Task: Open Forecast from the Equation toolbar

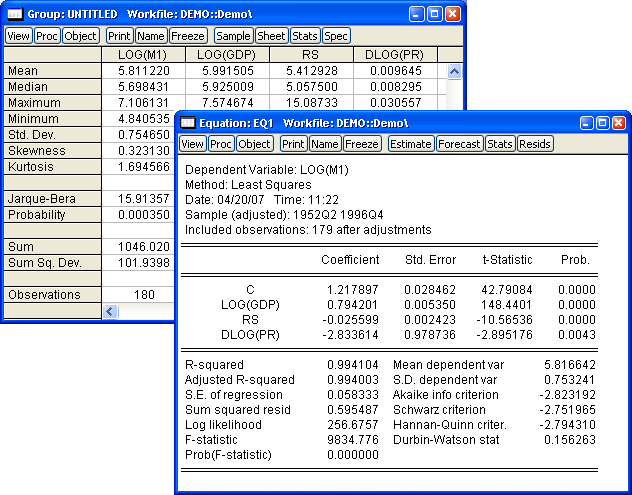Action: pos(460,144)
